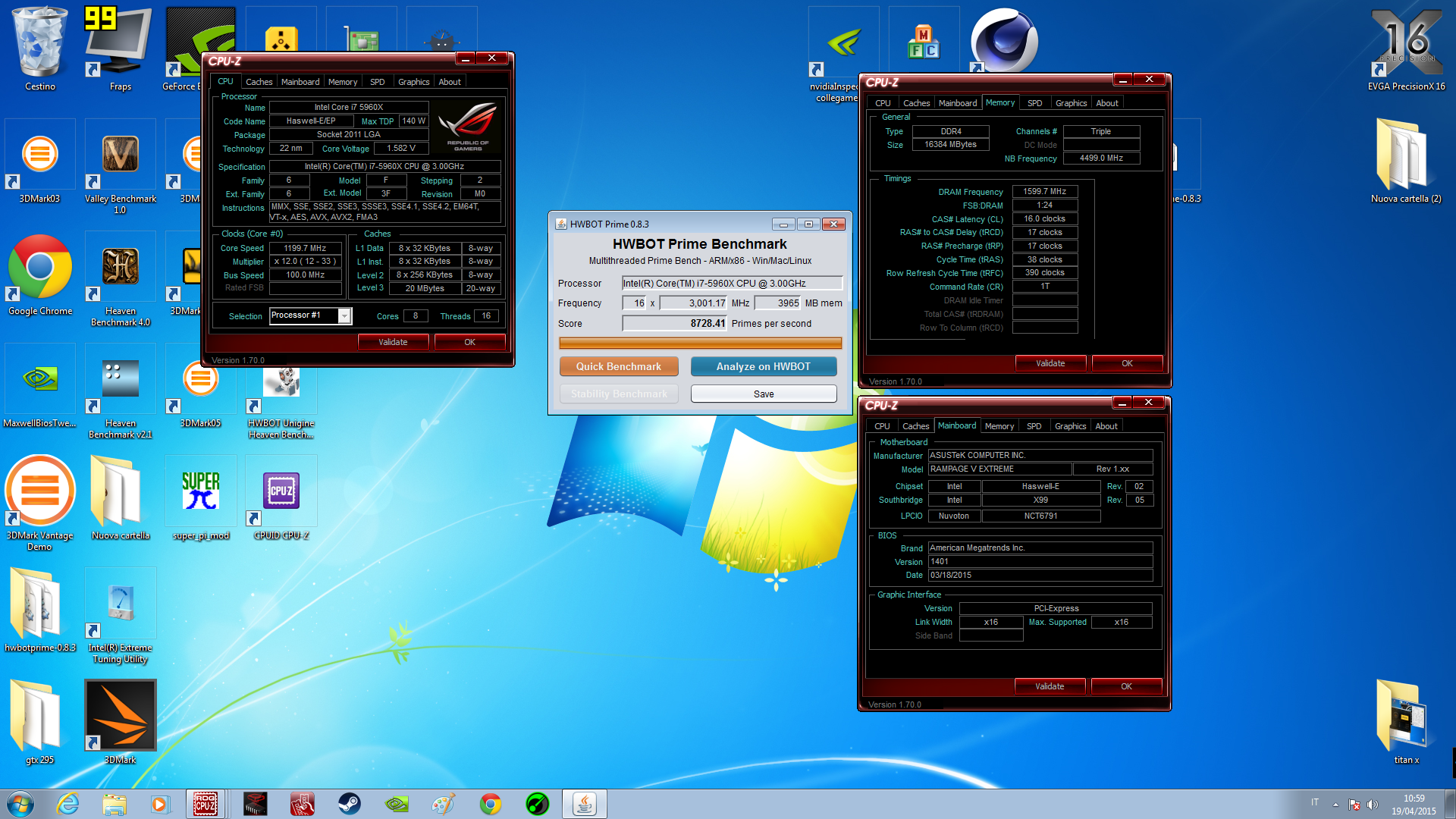Open HWBOT Unigine Heaven Bench shortcut
This screenshot has width=1456, height=819.
pos(281,403)
